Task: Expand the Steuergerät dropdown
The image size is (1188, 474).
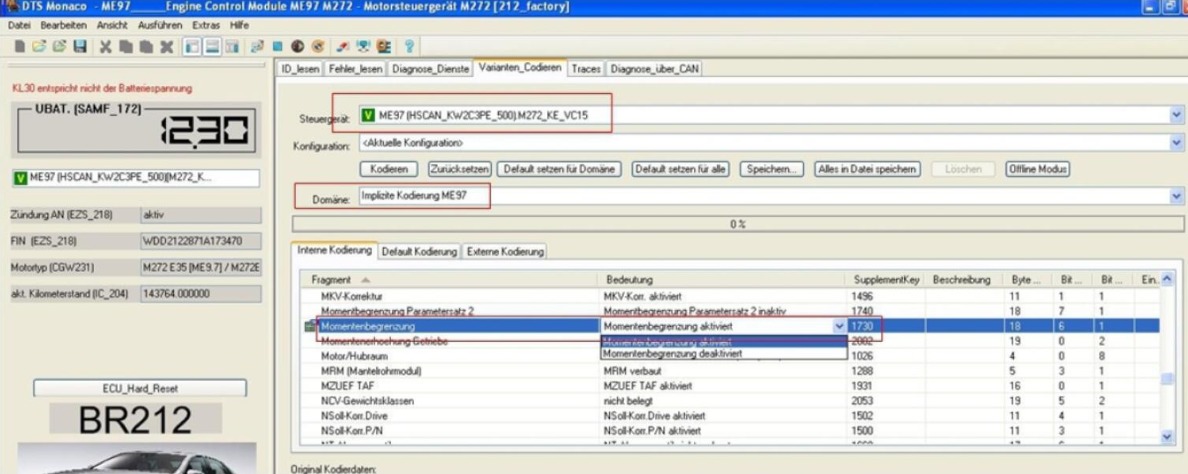Action: (1175, 116)
